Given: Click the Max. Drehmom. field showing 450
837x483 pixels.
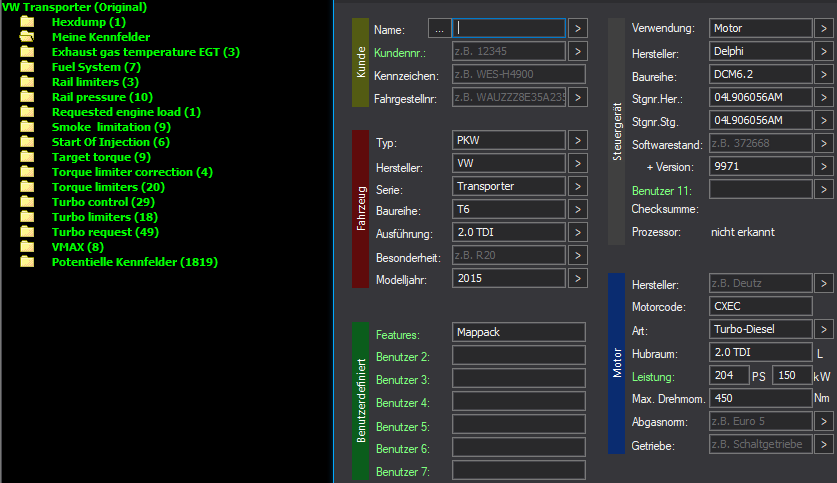Looking at the screenshot, I should click(761, 398).
